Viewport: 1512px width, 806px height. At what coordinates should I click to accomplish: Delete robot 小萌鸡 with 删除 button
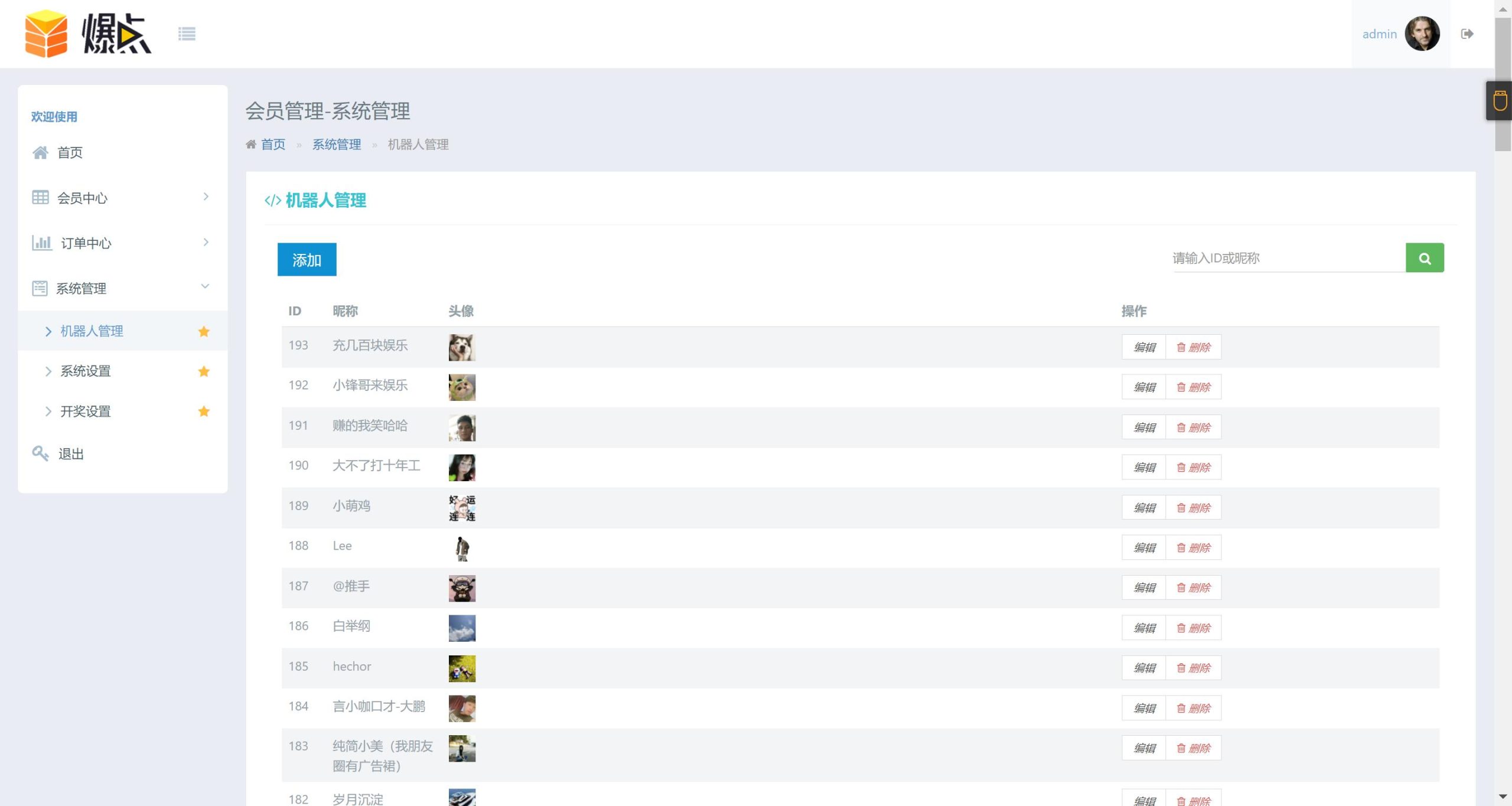(x=1193, y=508)
